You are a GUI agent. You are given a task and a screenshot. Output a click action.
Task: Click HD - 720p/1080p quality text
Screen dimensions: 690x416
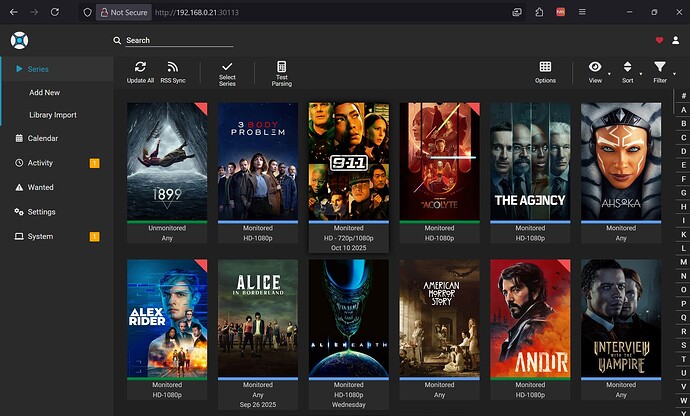(349, 238)
